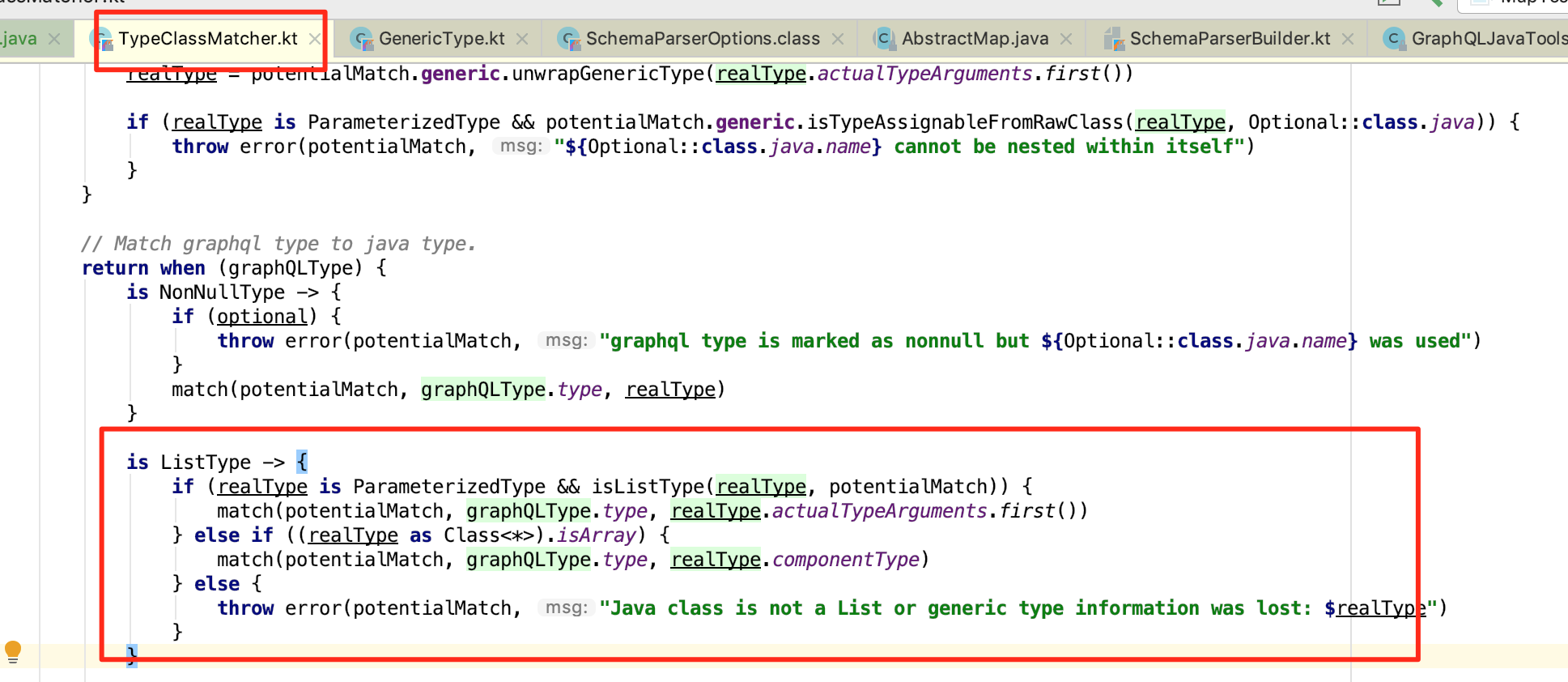The image size is (1568, 682).
Task: Click 'msg:' hint on the 'marked as nonnull' line
Action: pos(566,340)
